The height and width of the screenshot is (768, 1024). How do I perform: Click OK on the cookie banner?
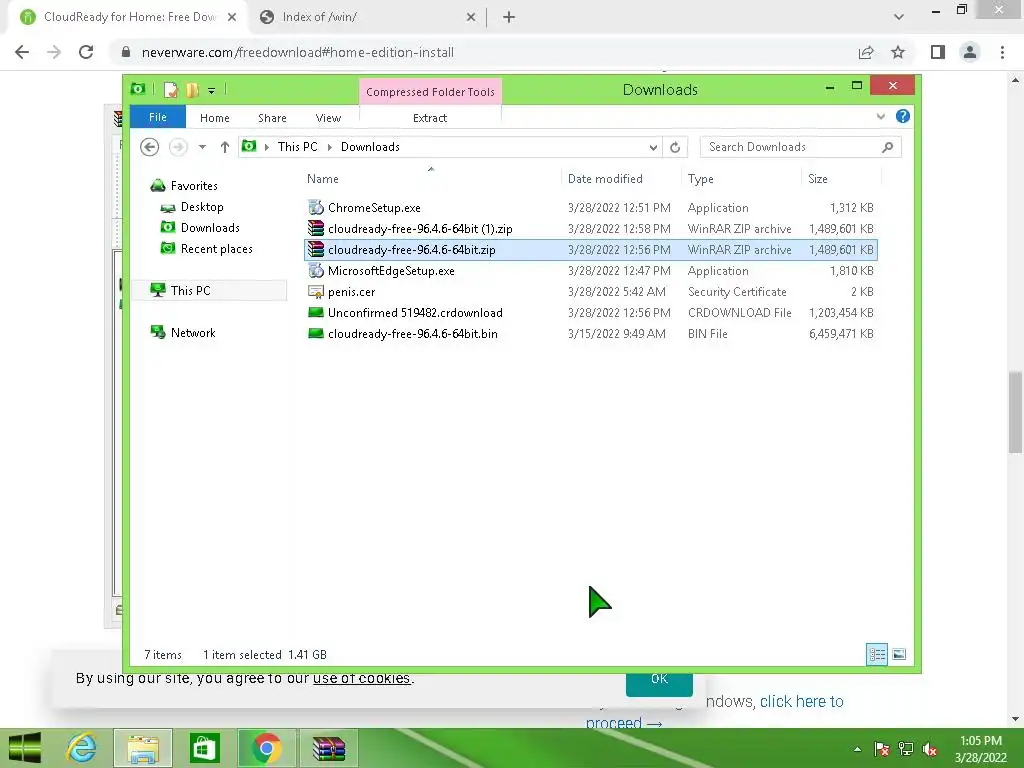tap(660, 680)
